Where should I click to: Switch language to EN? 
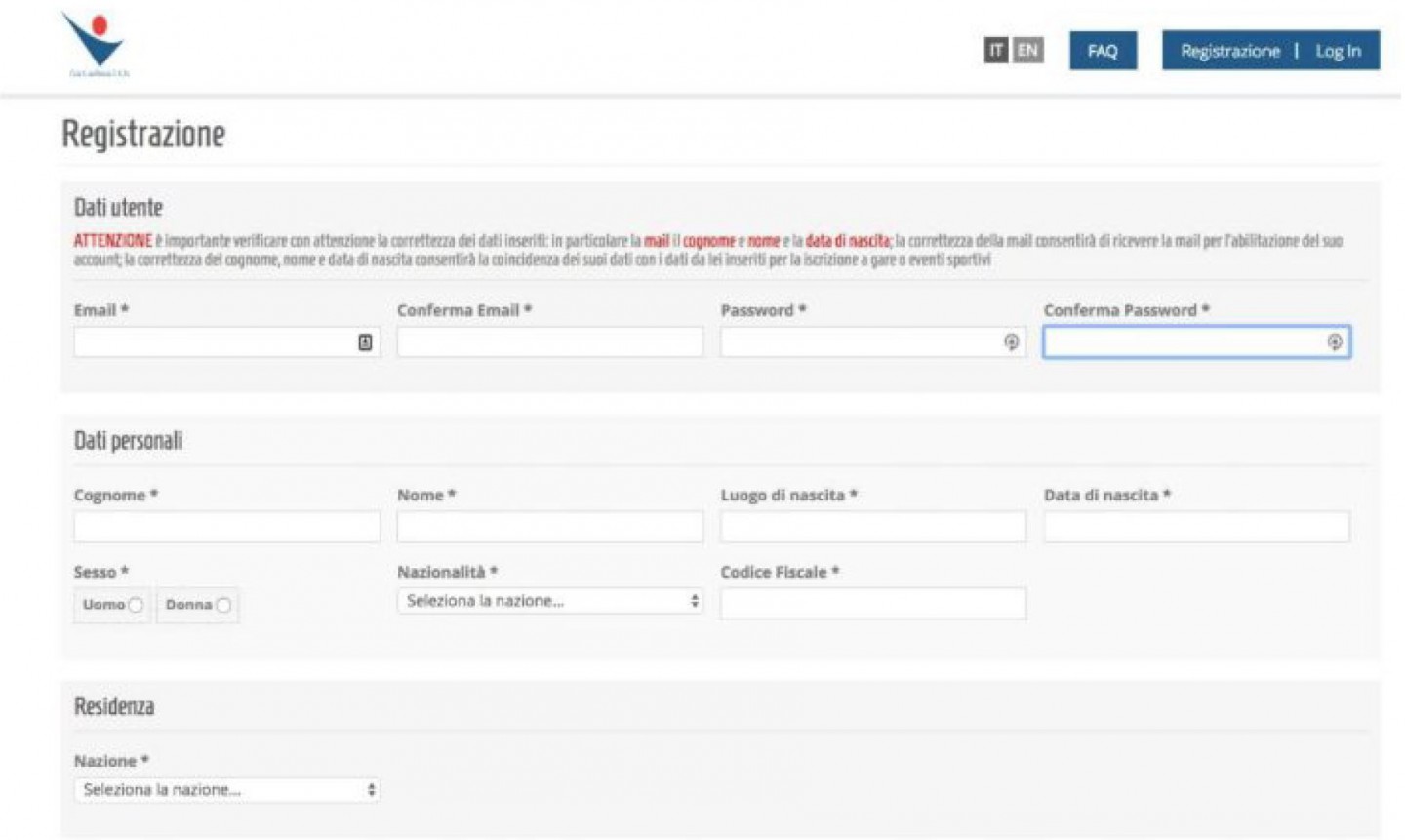[x=1027, y=51]
